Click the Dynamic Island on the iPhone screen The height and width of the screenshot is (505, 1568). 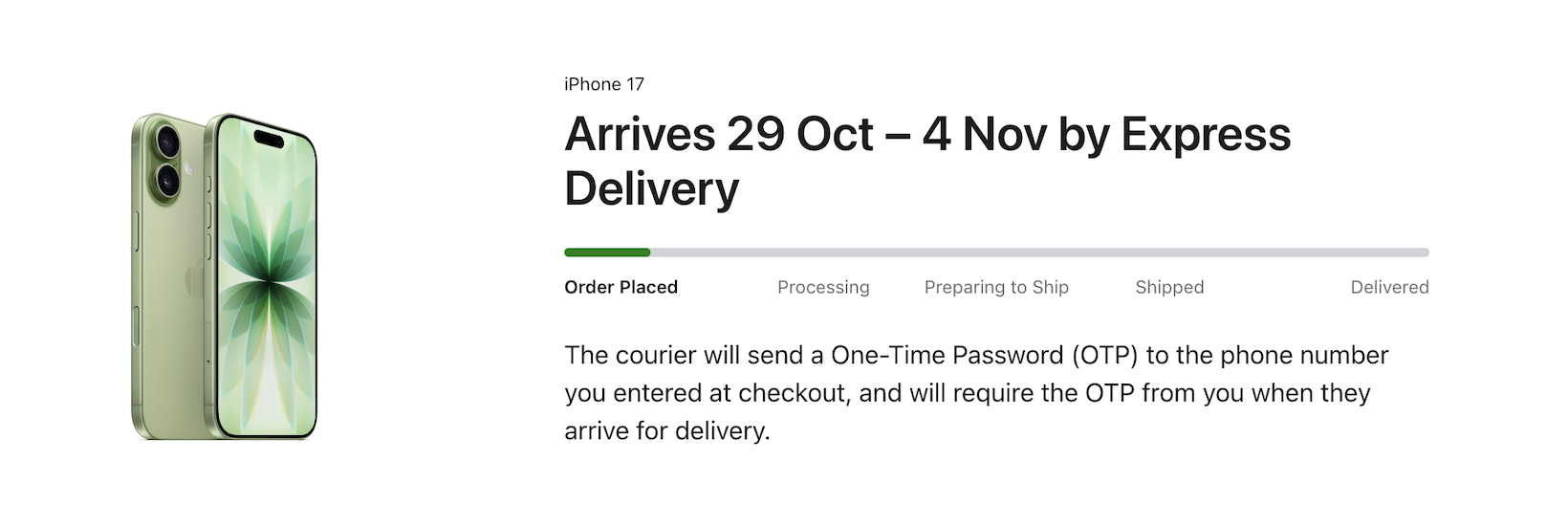click(x=269, y=140)
